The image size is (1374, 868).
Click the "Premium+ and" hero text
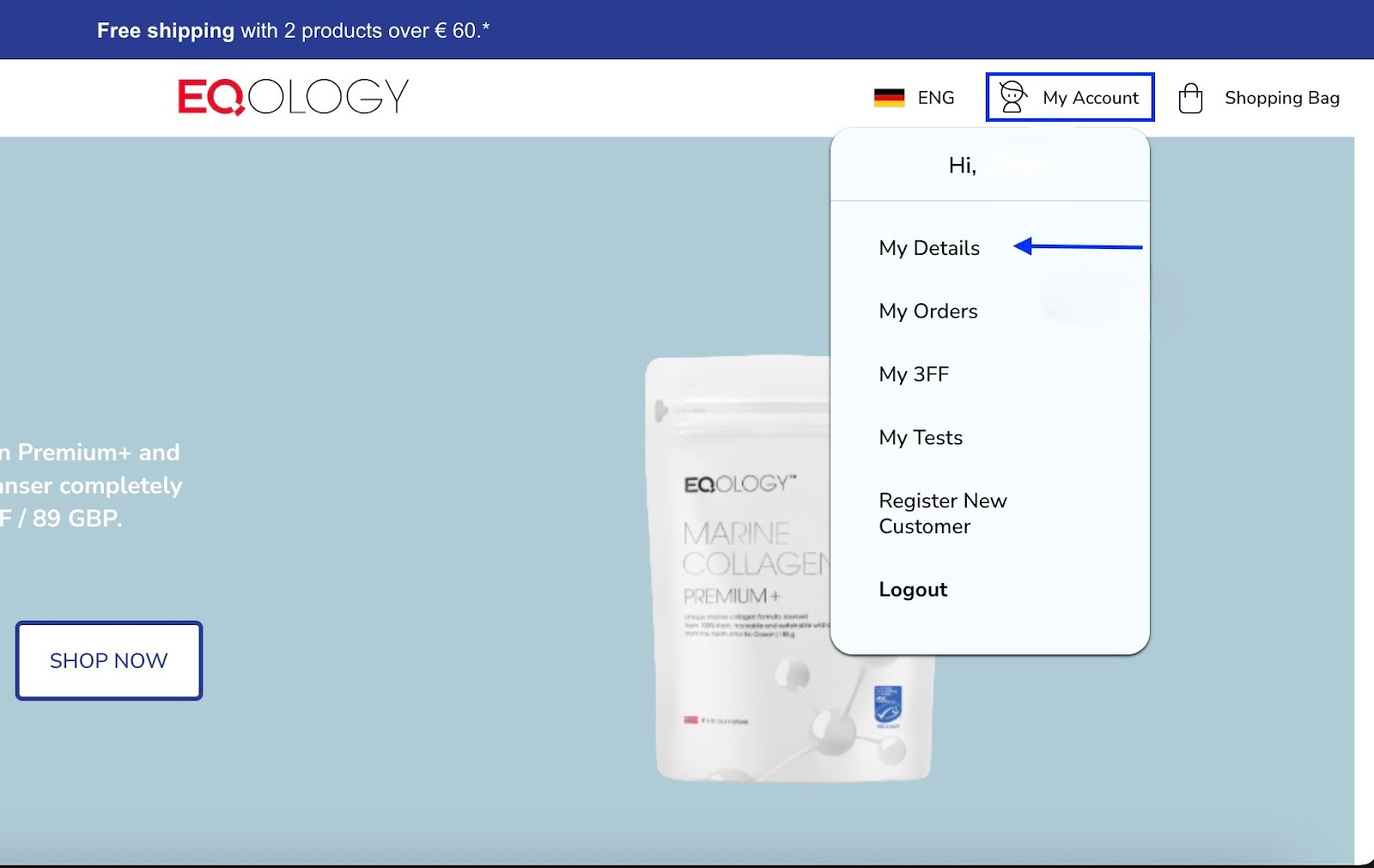coord(99,452)
